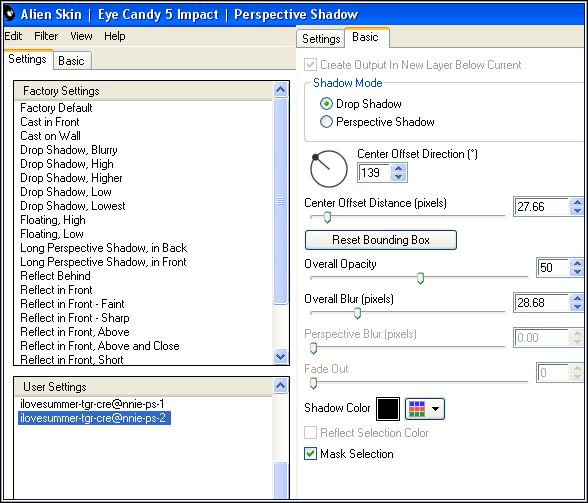The height and width of the screenshot is (503, 588).
Task: Toggle the Reflect Selection Color checkbox
Action: coord(310,432)
